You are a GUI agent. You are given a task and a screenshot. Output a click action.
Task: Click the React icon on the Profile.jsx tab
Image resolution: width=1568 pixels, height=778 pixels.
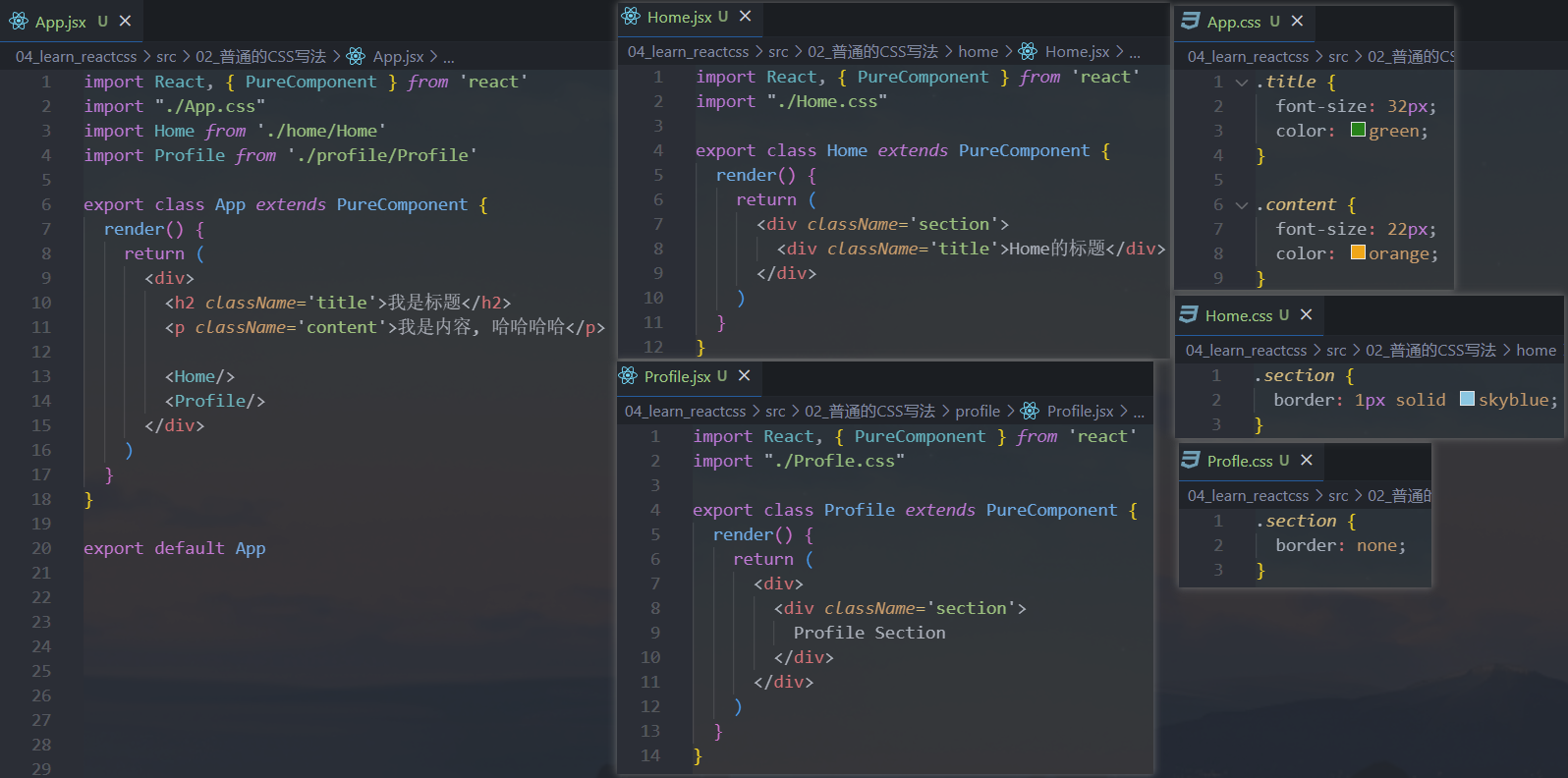click(628, 375)
